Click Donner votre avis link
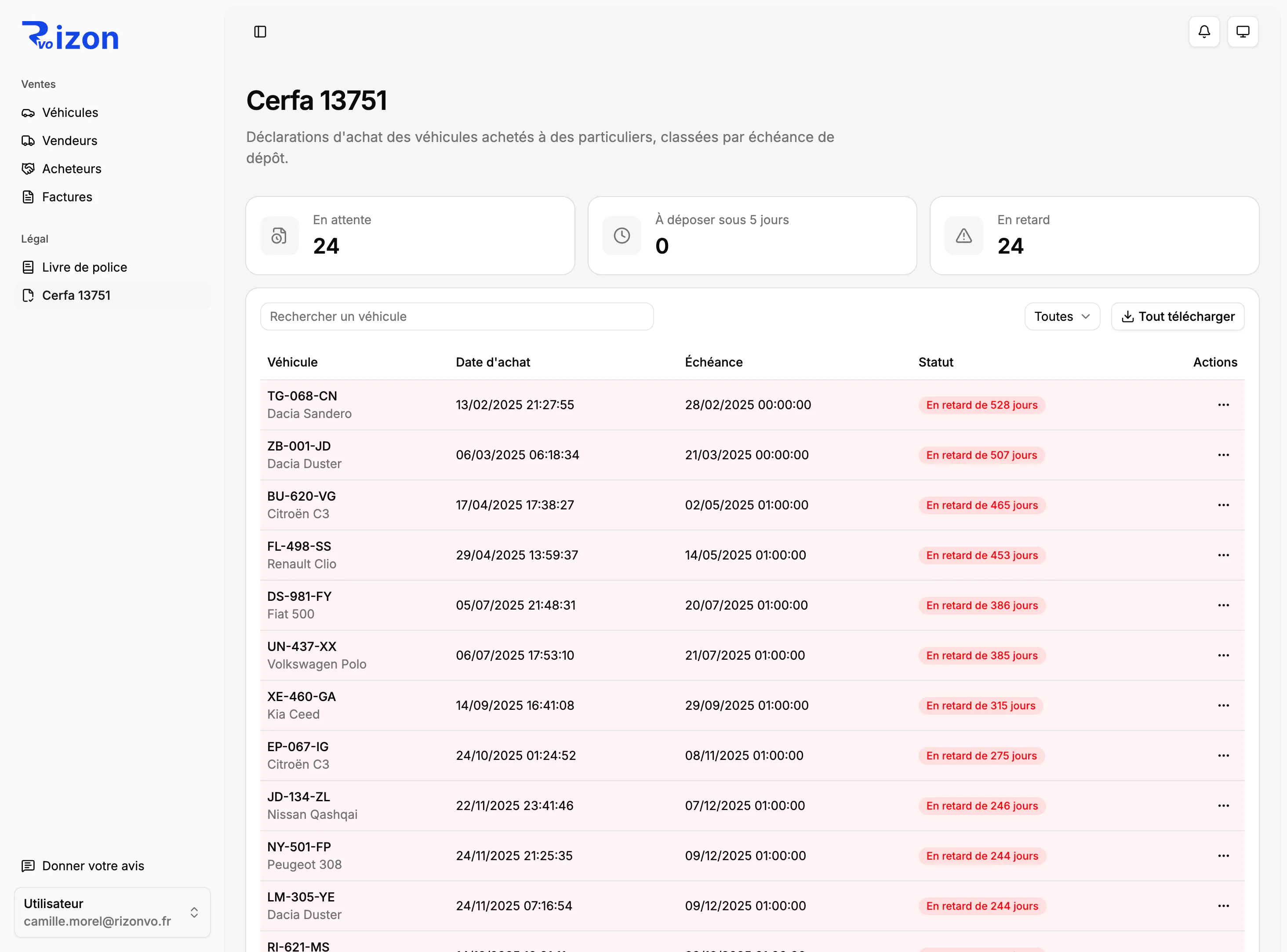The height and width of the screenshot is (952, 1287). click(113, 865)
